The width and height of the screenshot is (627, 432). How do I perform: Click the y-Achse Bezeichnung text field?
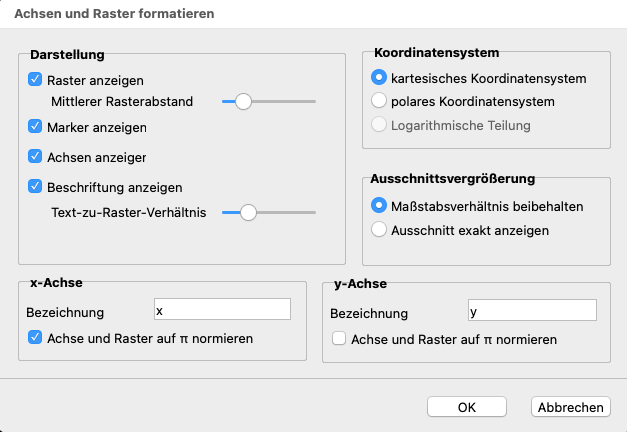click(531, 311)
